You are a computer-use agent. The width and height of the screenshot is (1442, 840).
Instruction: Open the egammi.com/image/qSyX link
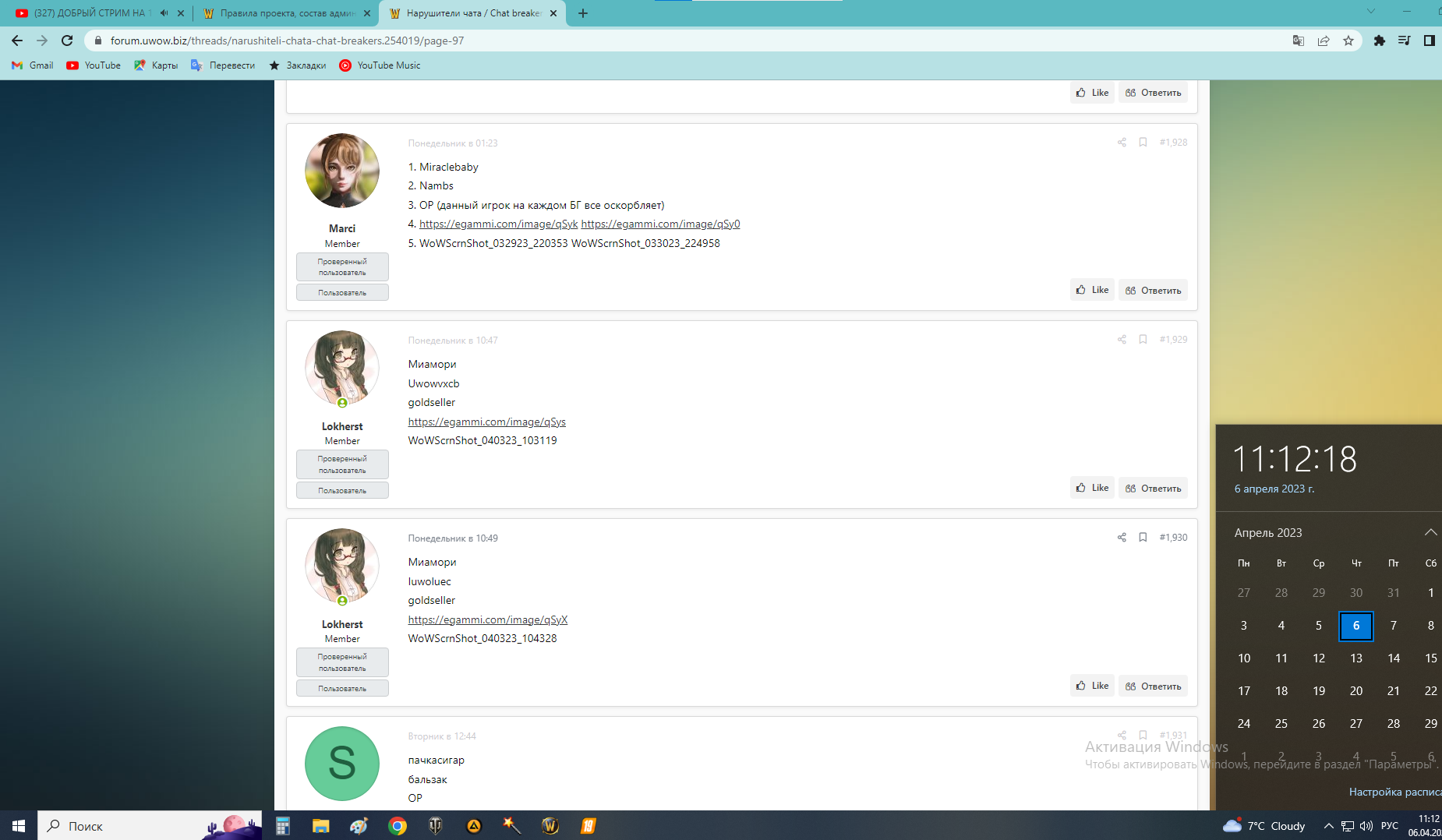[487, 619]
